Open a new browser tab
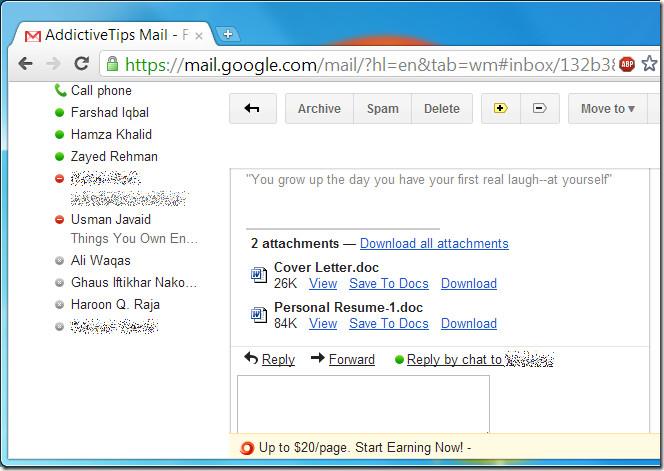Viewport: 664px width, 471px height. pos(228,35)
